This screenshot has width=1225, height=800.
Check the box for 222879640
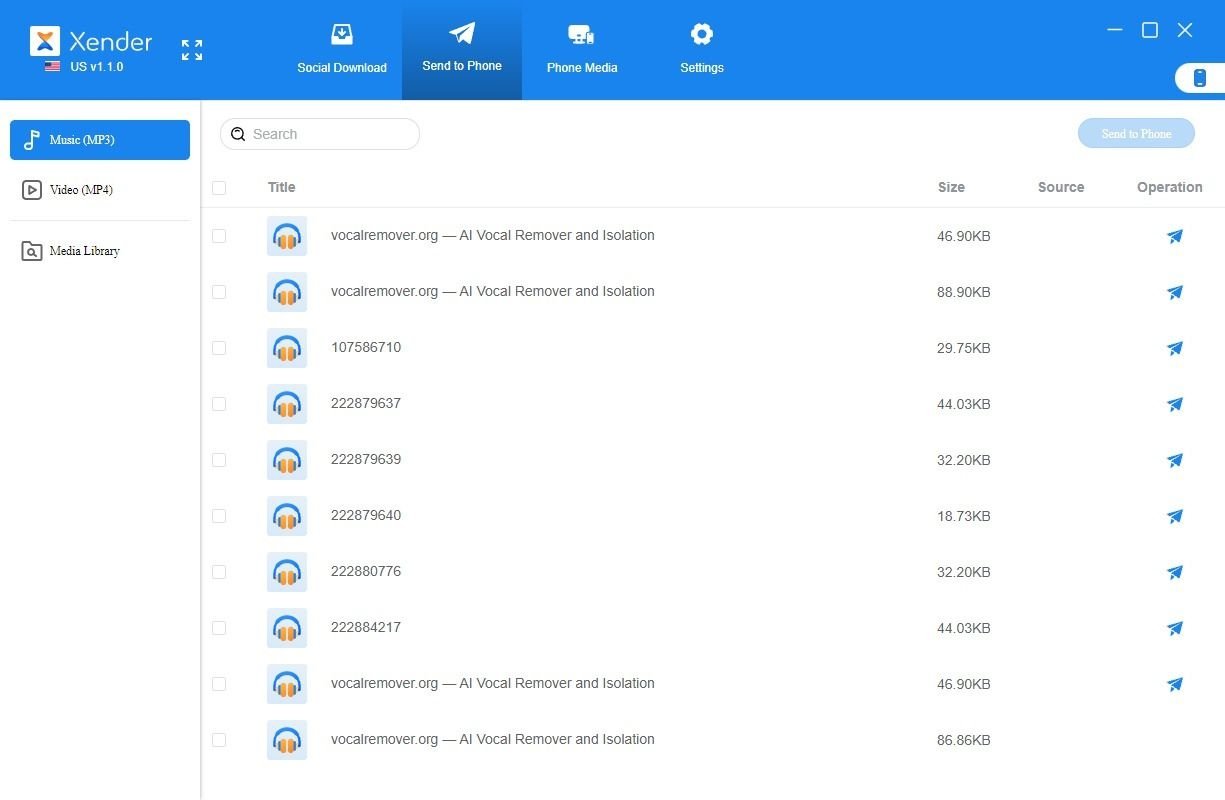click(219, 516)
